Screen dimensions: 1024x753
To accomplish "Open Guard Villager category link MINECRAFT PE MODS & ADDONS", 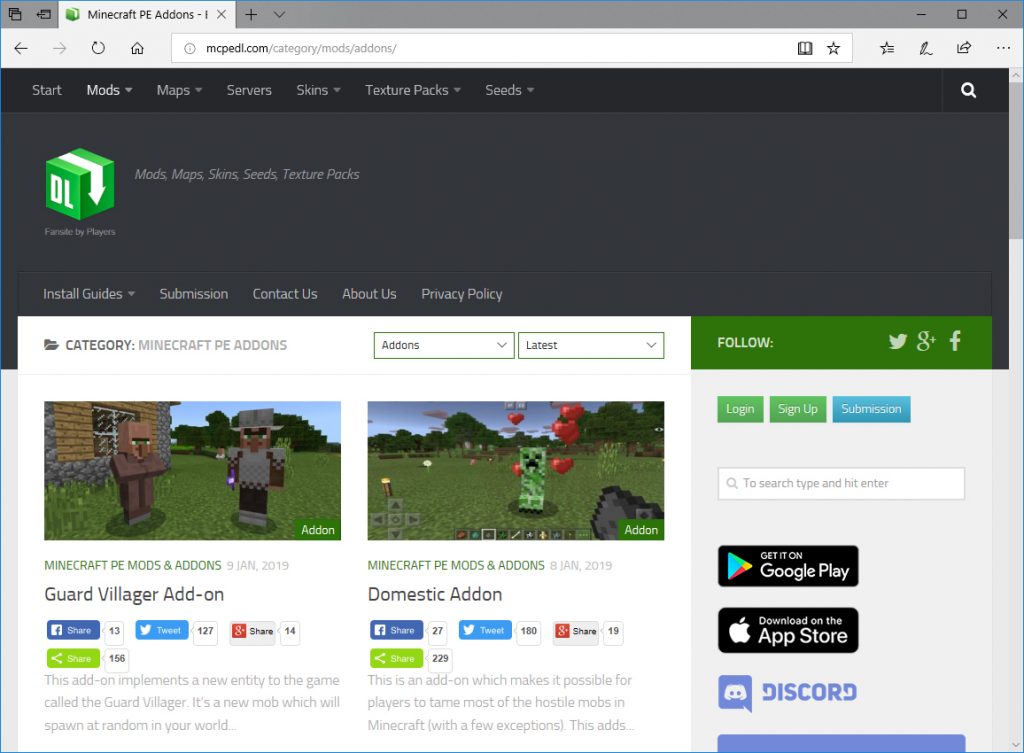I will coord(133,566).
